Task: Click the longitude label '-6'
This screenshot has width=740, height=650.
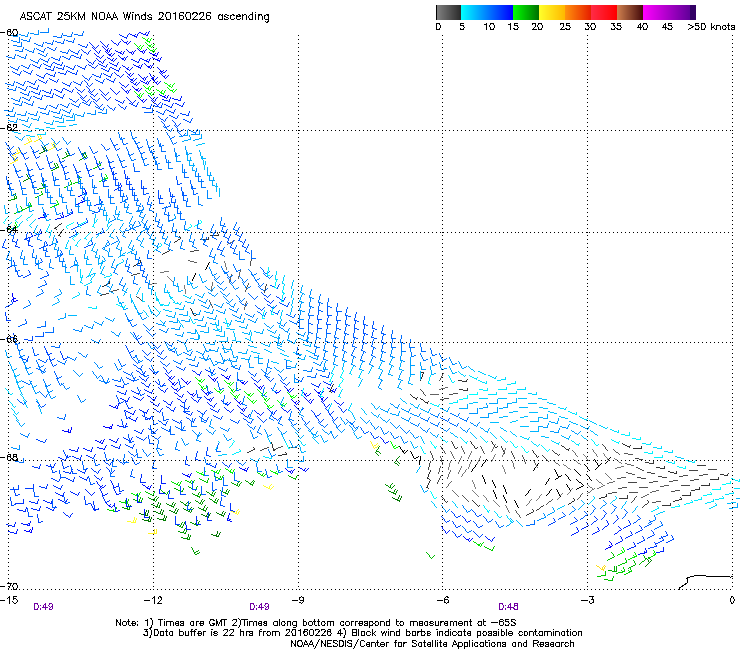Action: coord(442,600)
